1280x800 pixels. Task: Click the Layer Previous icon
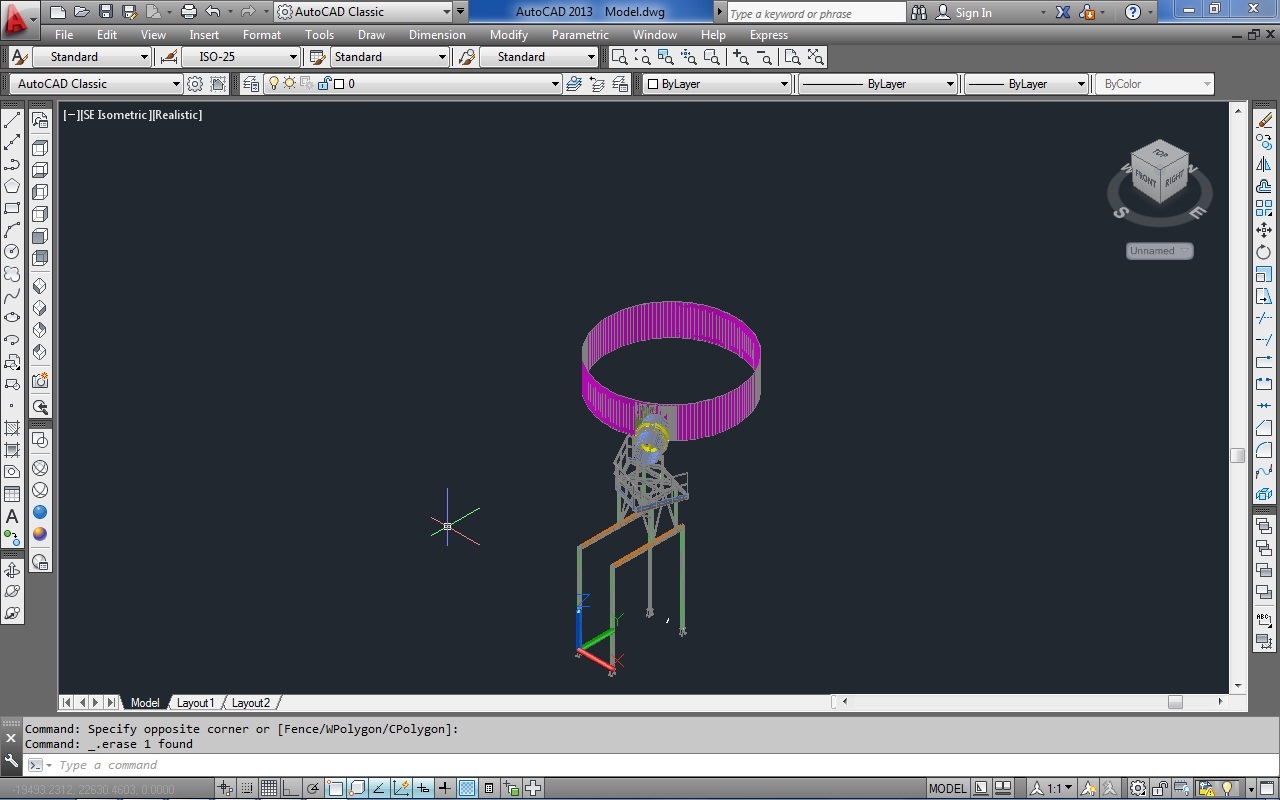coord(597,84)
